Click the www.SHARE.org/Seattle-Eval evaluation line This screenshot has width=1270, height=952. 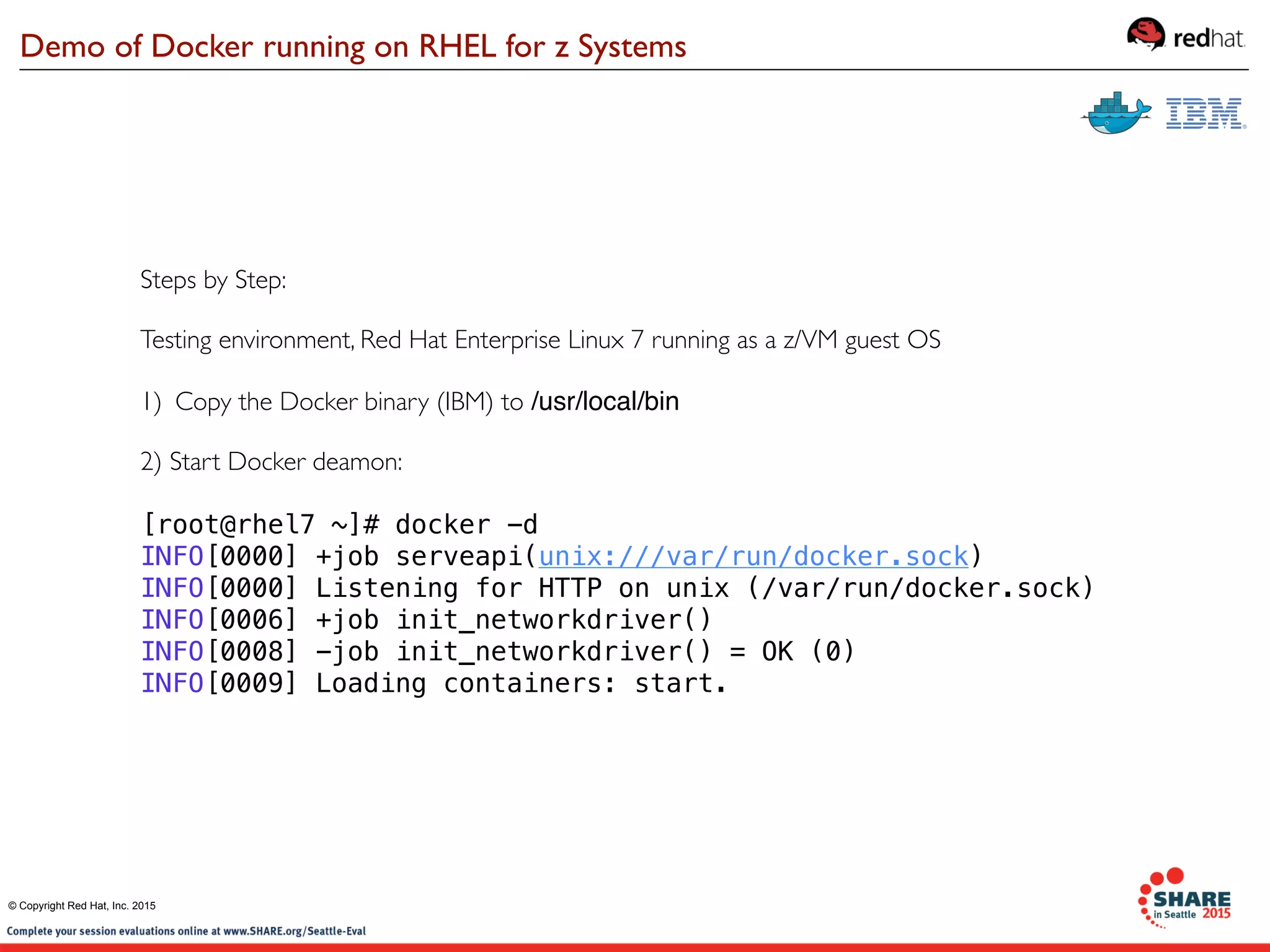[x=186, y=931]
